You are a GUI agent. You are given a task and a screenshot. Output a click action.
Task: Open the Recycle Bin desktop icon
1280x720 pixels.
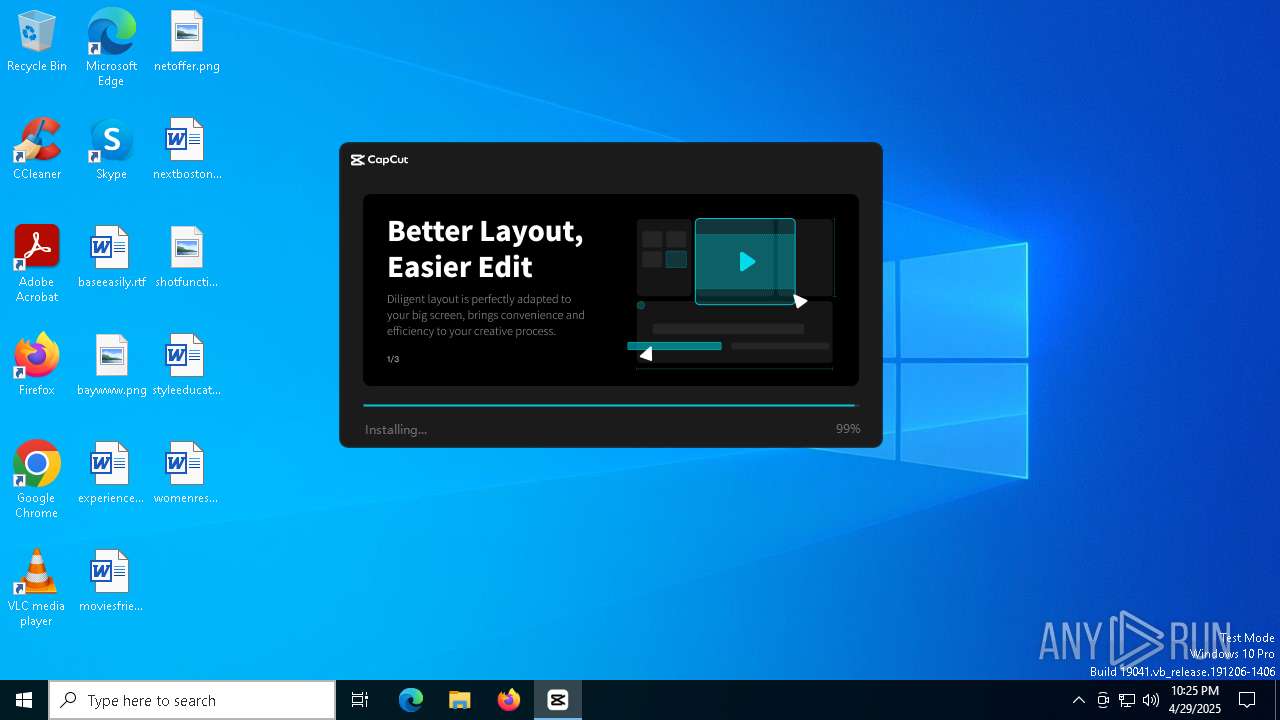coord(36,41)
